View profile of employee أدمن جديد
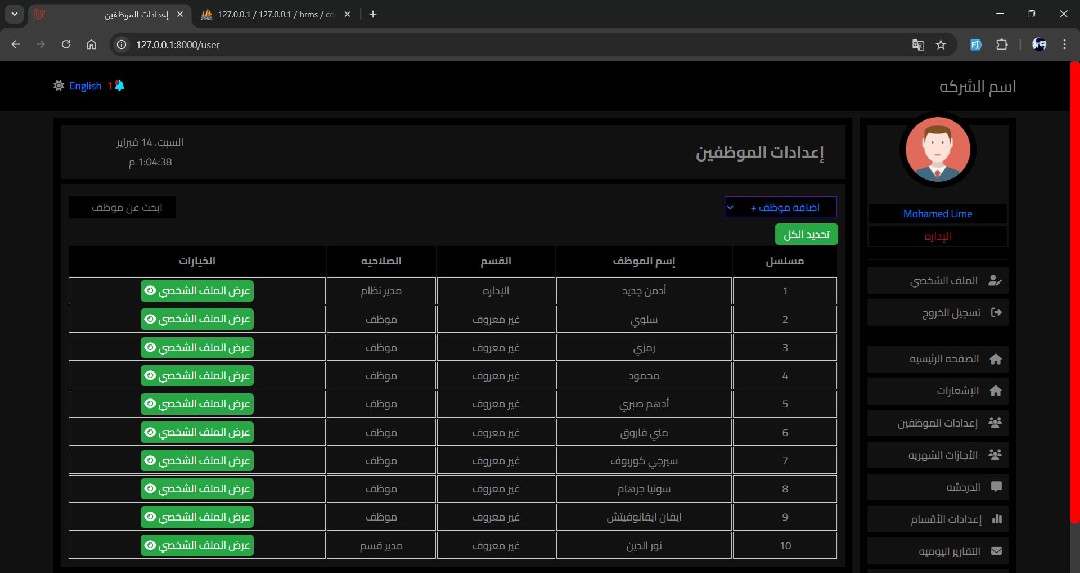Viewport: 1080px width, 573px height. (197, 291)
